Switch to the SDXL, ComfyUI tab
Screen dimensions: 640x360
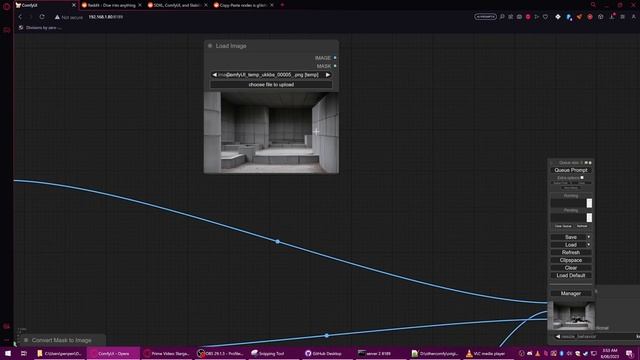[x=176, y=5]
